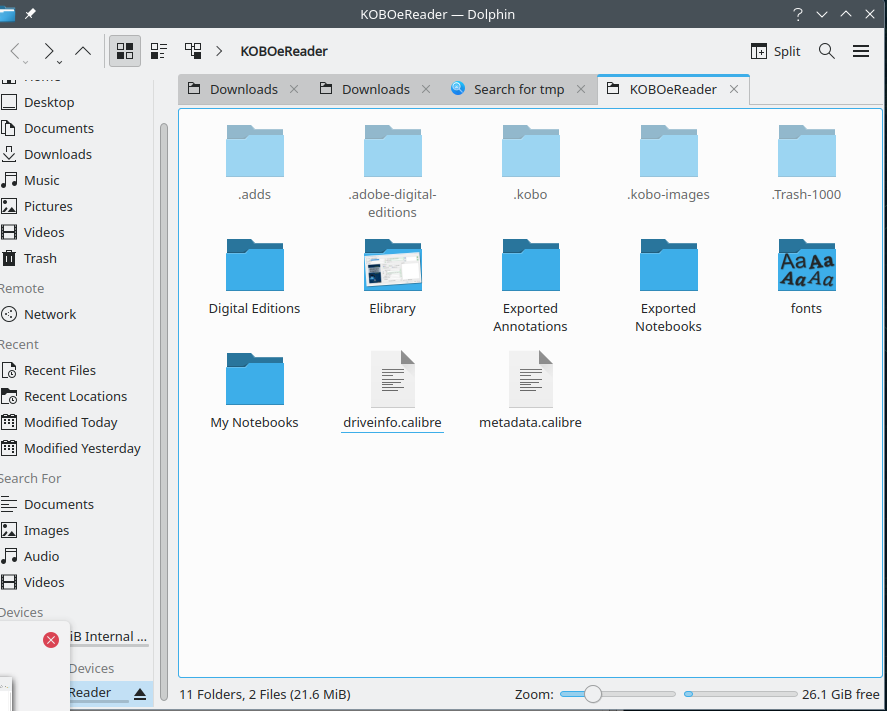887x711 pixels.
Task: Switch to the Search for tmp tab
Action: click(518, 89)
